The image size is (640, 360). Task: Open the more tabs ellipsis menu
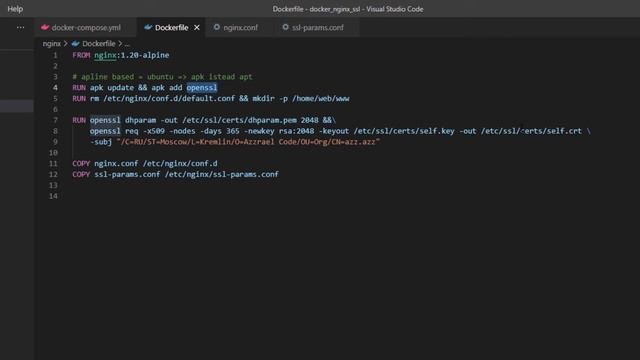[x=20, y=27]
